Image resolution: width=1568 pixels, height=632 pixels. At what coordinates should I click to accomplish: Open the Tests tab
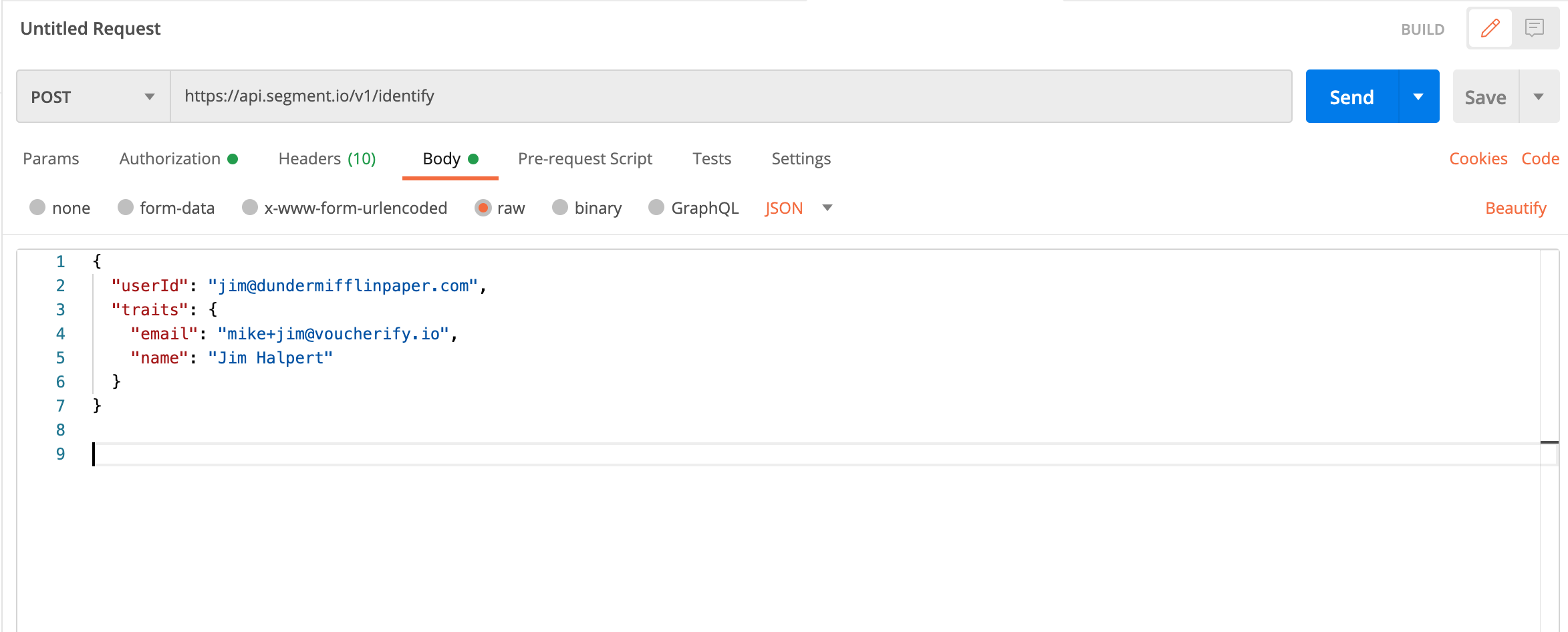point(711,159)
